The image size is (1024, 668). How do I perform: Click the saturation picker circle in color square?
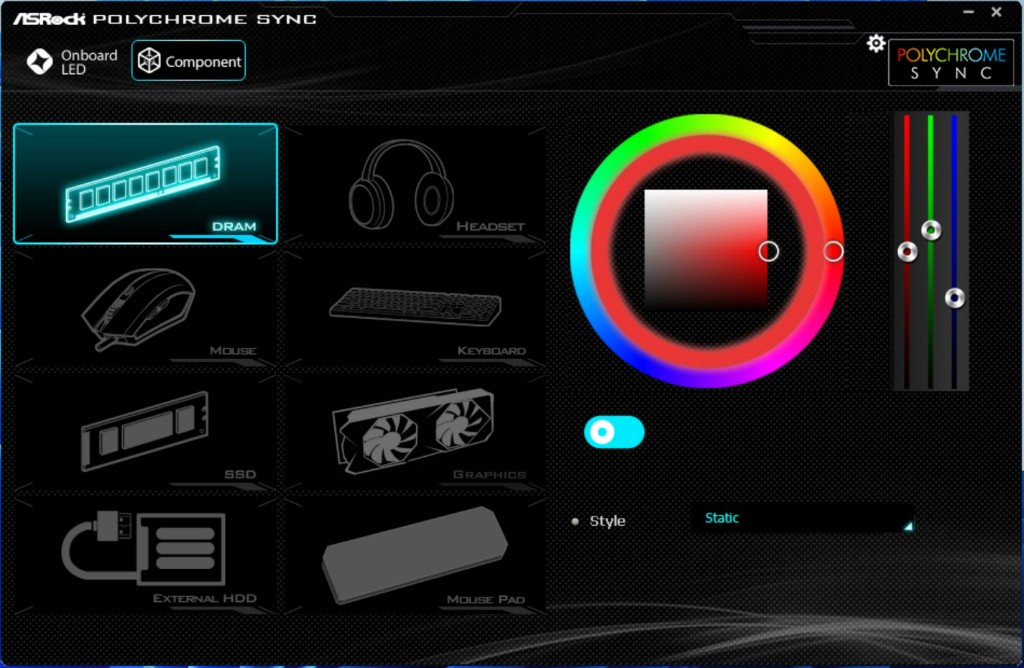point(769,251)
